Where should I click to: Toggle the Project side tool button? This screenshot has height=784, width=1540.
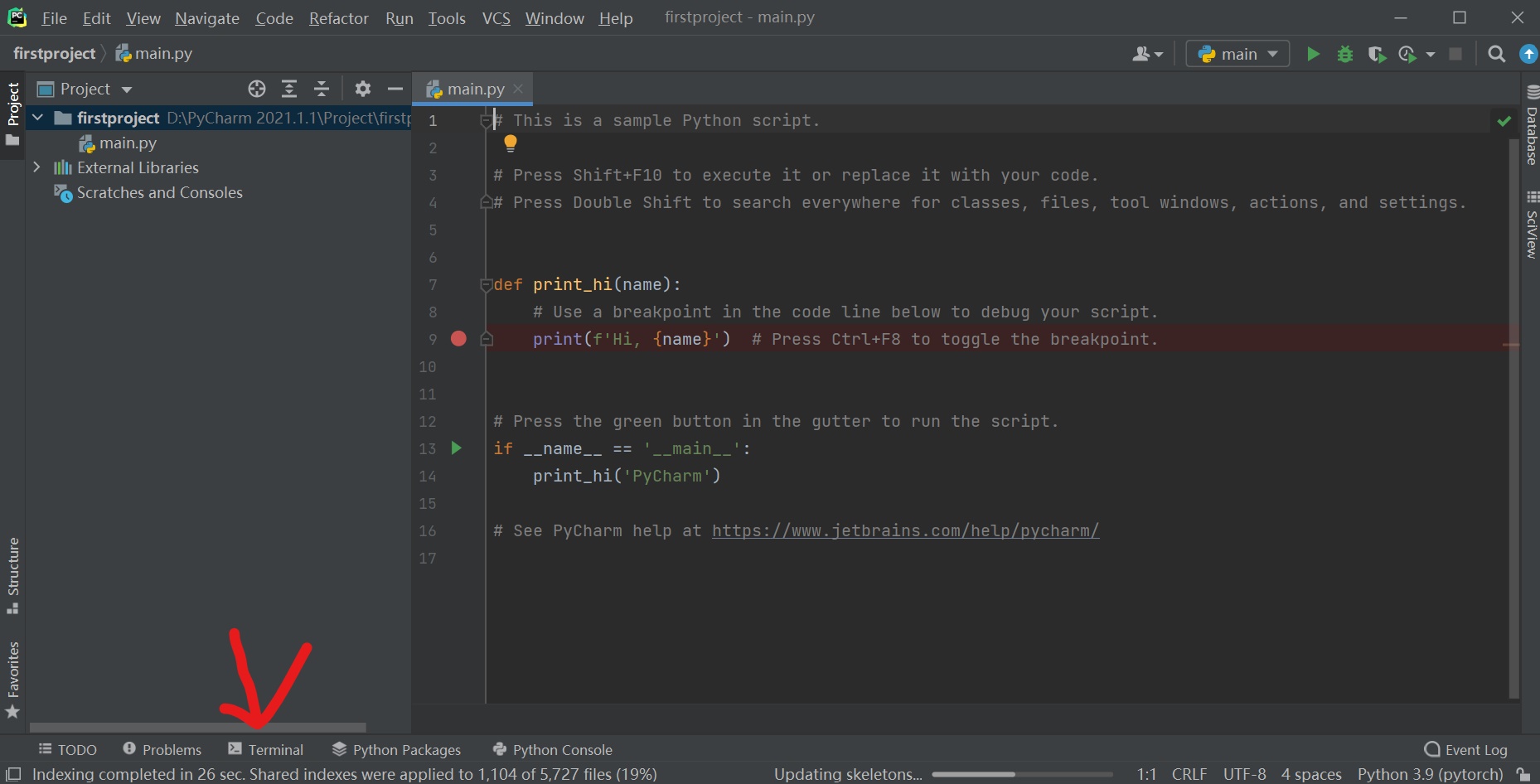(12, 114)
